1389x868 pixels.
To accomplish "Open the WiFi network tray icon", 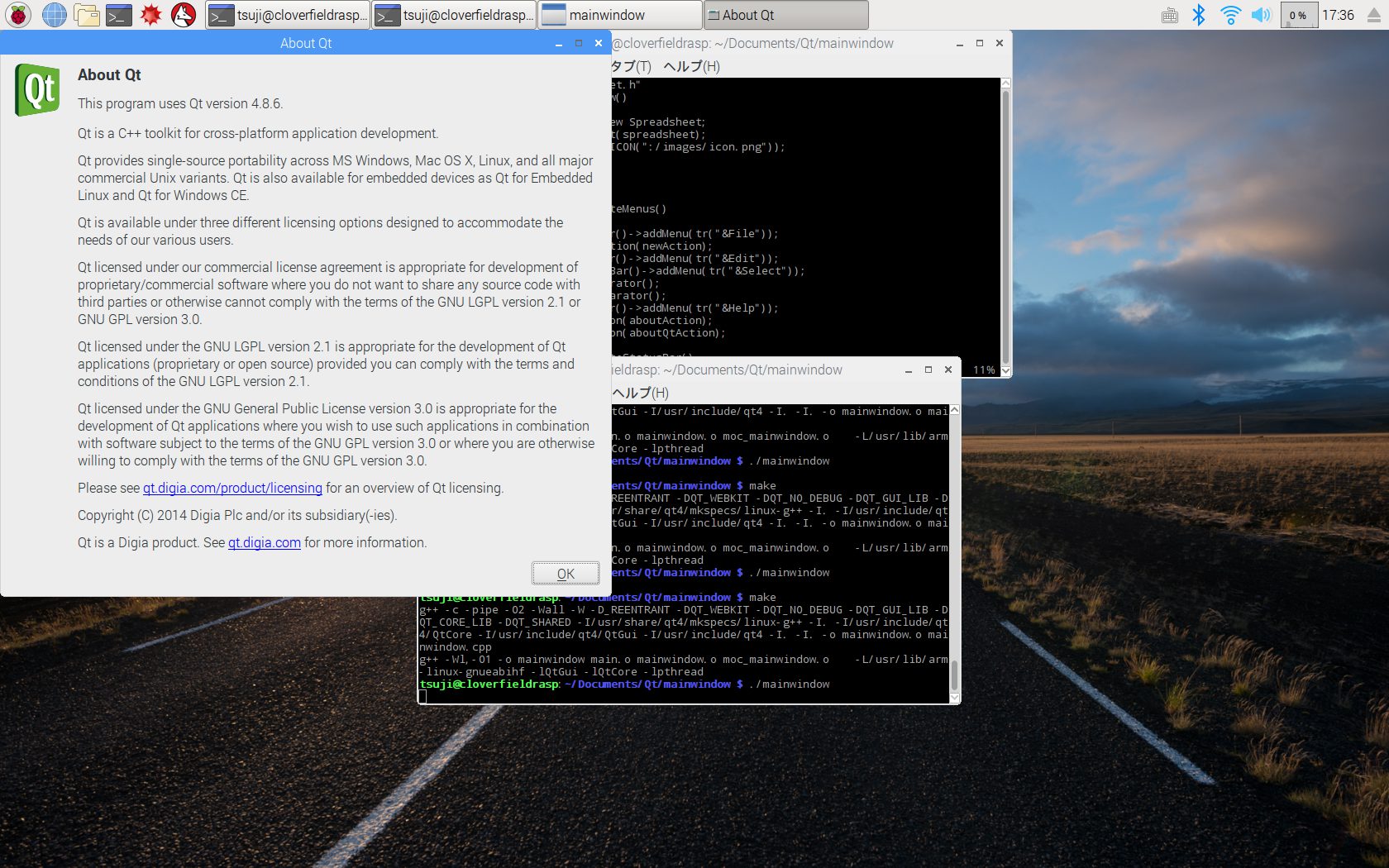I will pos(1230,15).
